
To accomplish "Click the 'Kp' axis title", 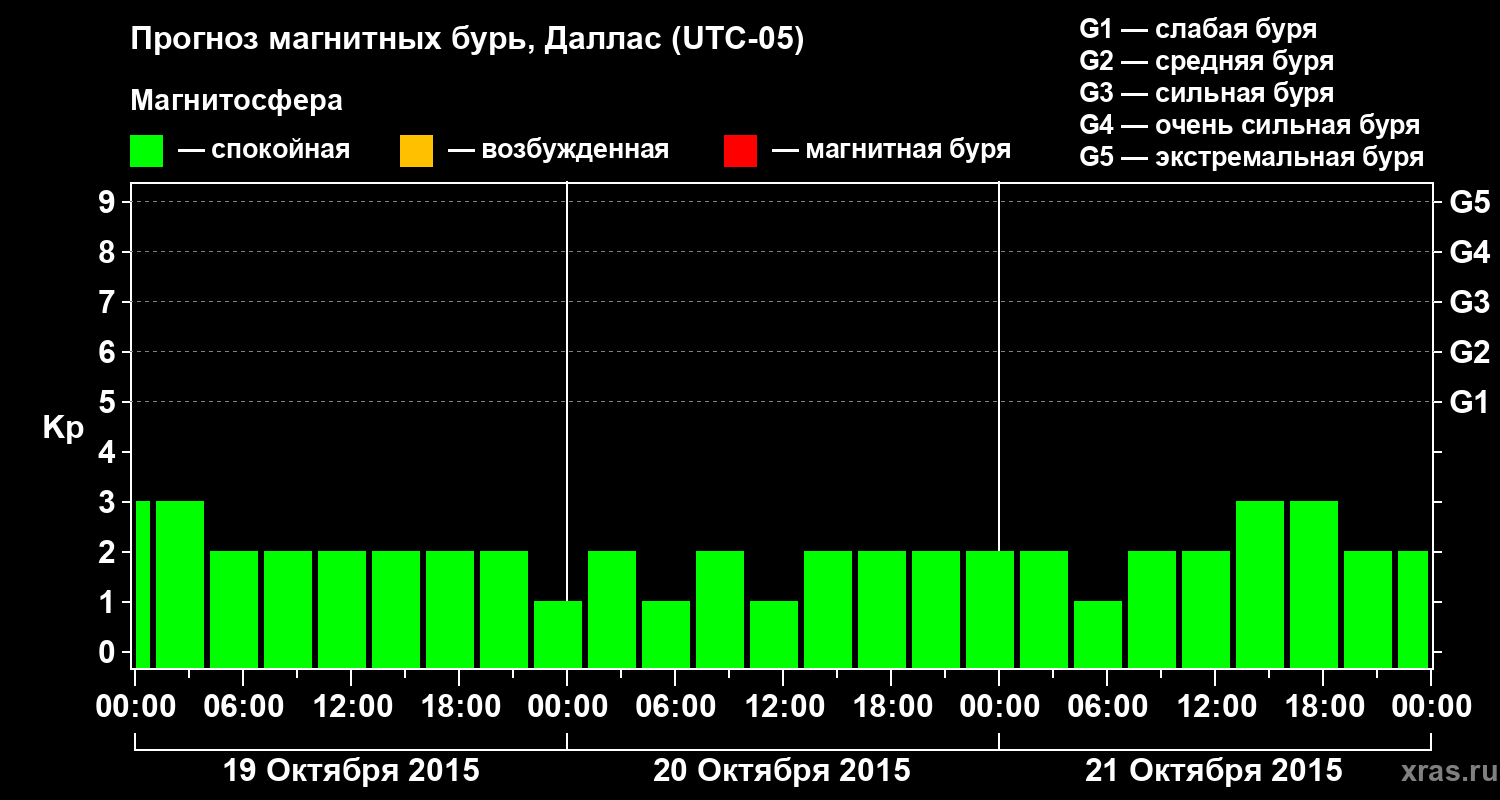I will (x=63, y=428).
